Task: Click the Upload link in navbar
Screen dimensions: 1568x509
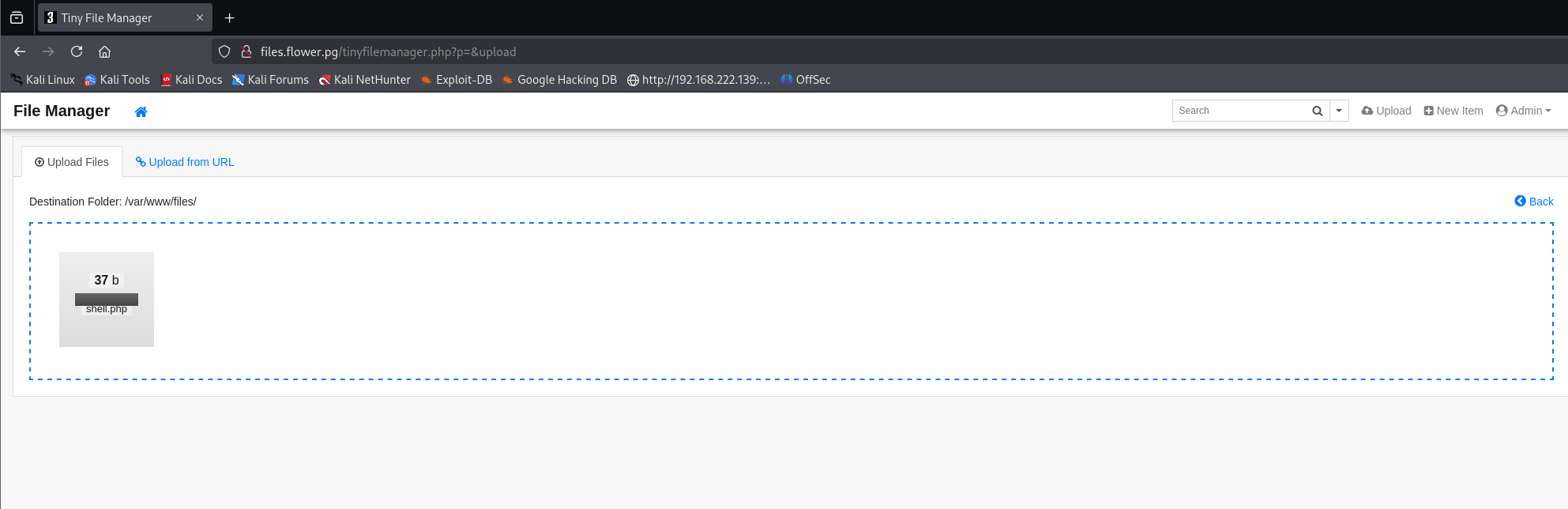Action: coord(1386,111)
